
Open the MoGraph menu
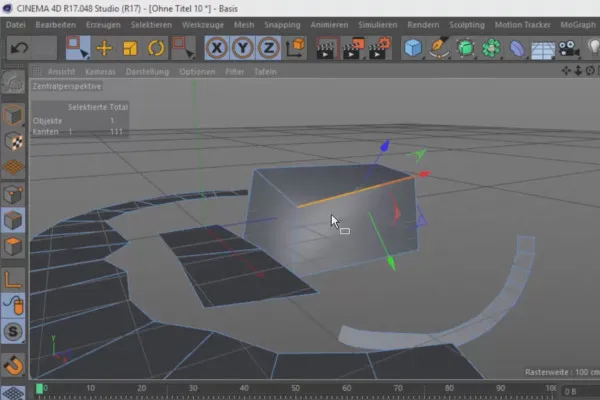(578, 25)
